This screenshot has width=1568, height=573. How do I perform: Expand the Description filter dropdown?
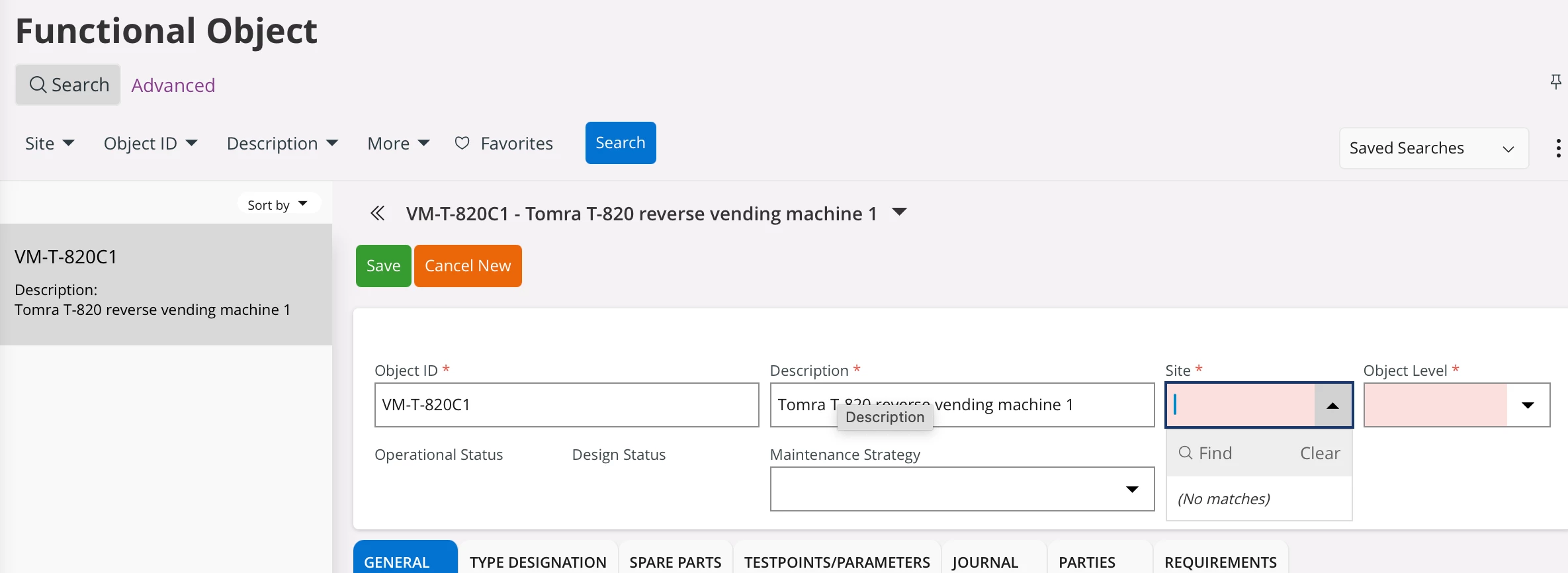(x=282, y=144)
